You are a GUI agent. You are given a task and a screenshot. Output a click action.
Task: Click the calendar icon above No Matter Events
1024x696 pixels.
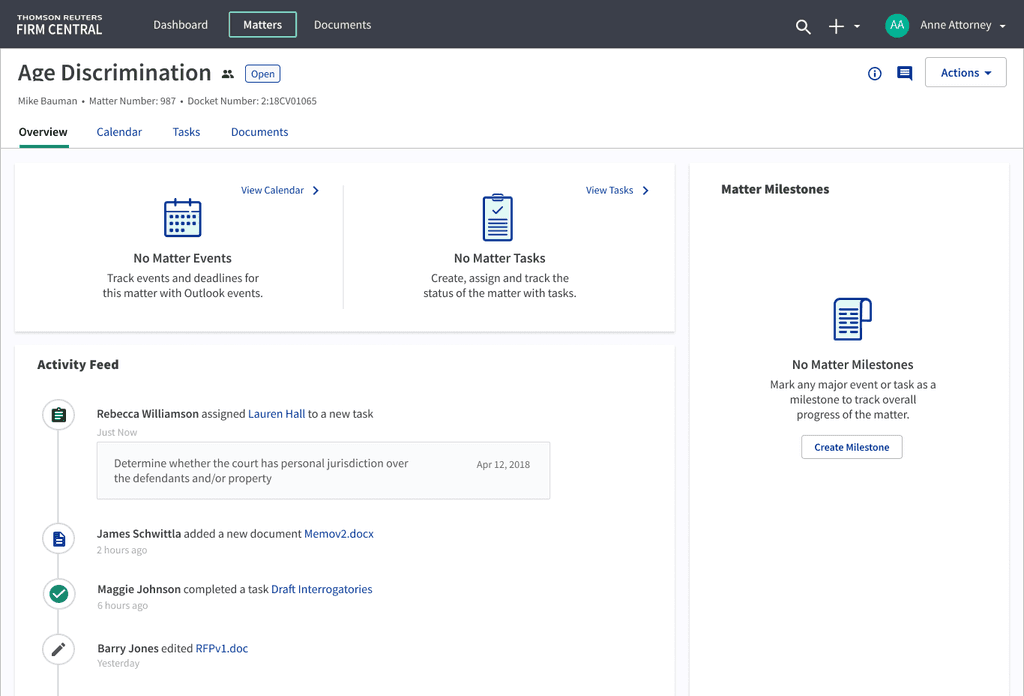pyautogui.click(x=183, y=218)
